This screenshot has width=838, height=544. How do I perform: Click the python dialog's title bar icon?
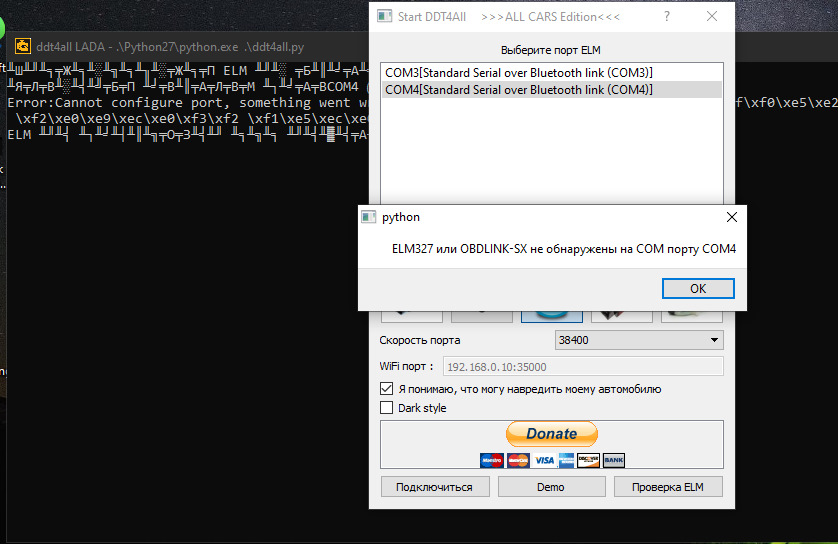click(x=368, y=217)
